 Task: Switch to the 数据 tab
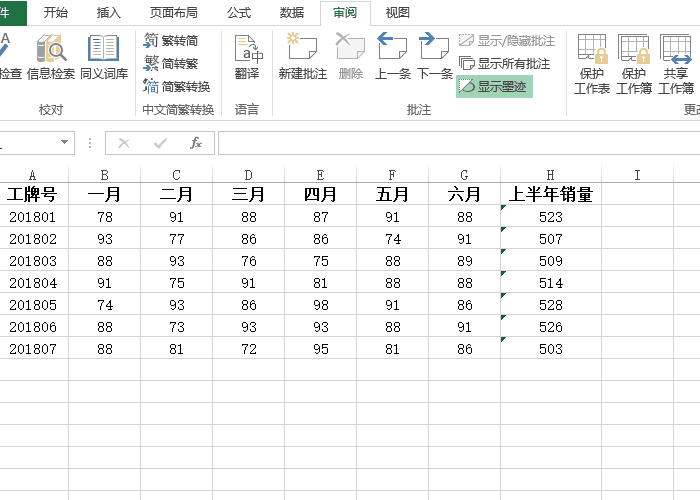point(292,12)
